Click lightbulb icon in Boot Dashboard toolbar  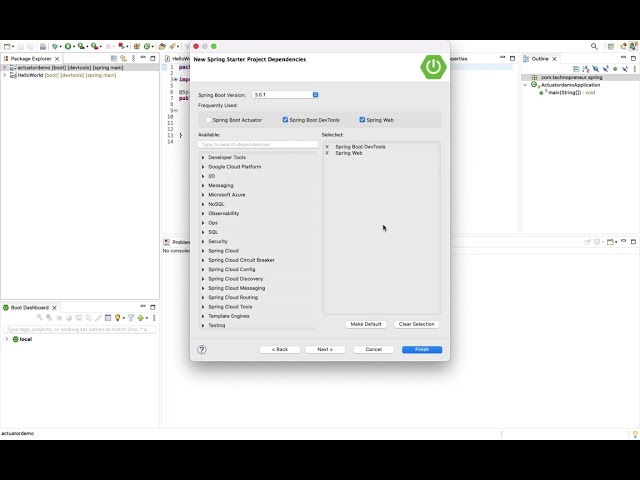118,318
